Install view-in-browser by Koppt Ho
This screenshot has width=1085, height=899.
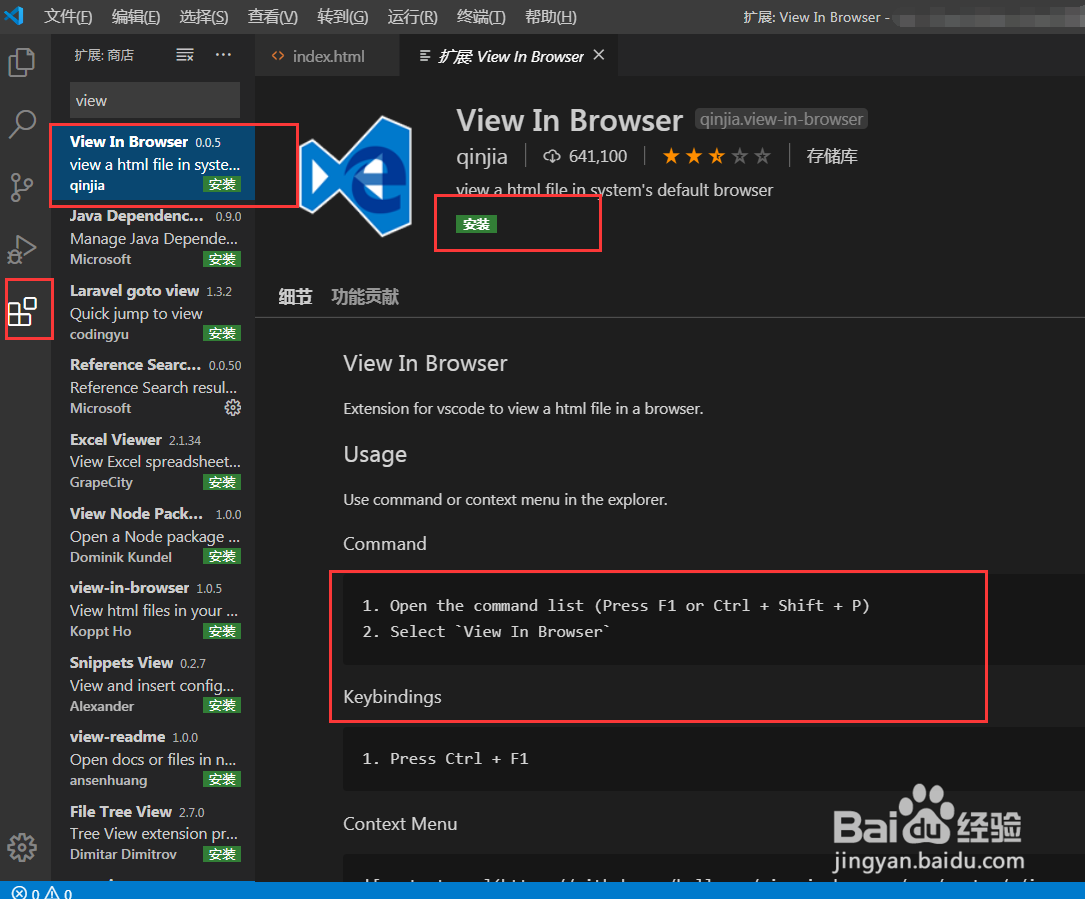[221, 631]
